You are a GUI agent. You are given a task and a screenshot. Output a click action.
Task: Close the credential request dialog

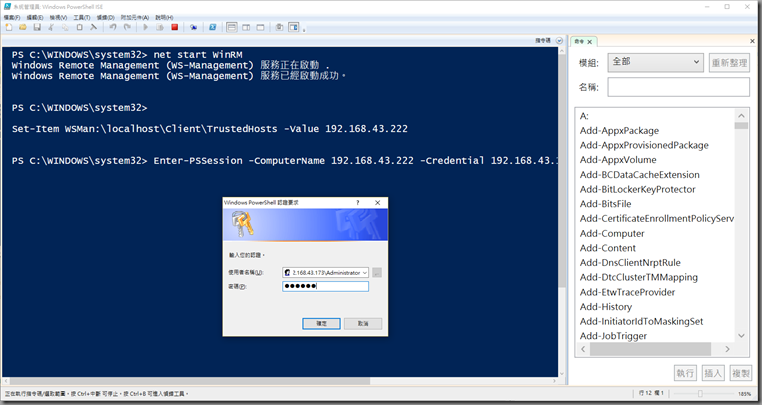coord(378,202)
